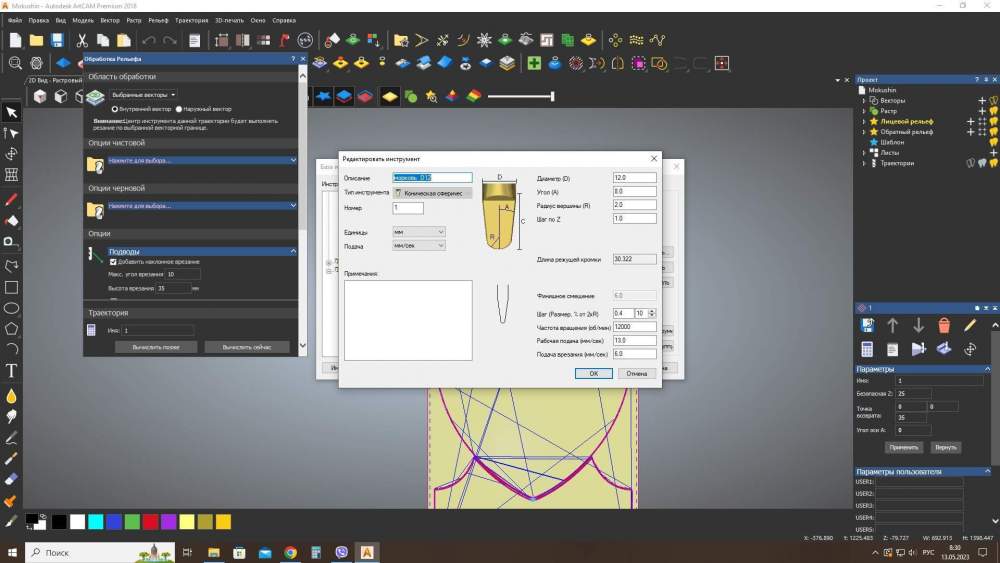
Task: Click the yellow pencil edit icon
Action: point(969,325)
